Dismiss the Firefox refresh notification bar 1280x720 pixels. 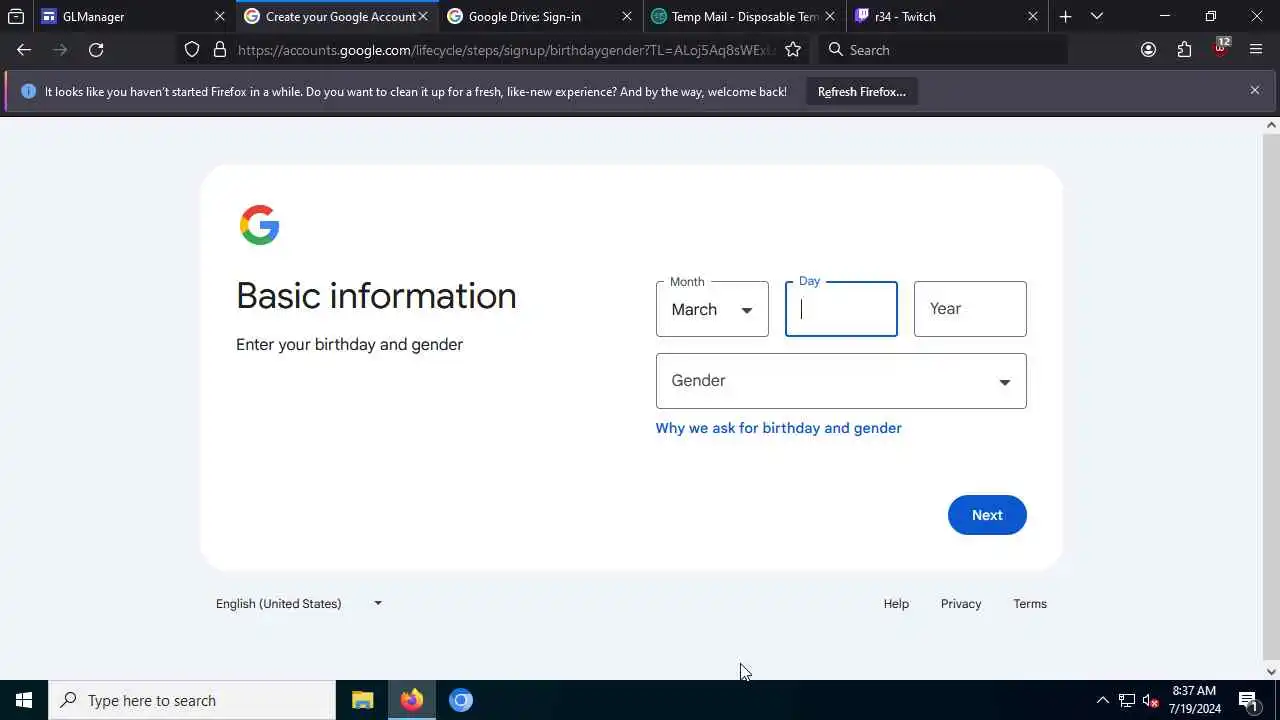[x=1255, y=90]
